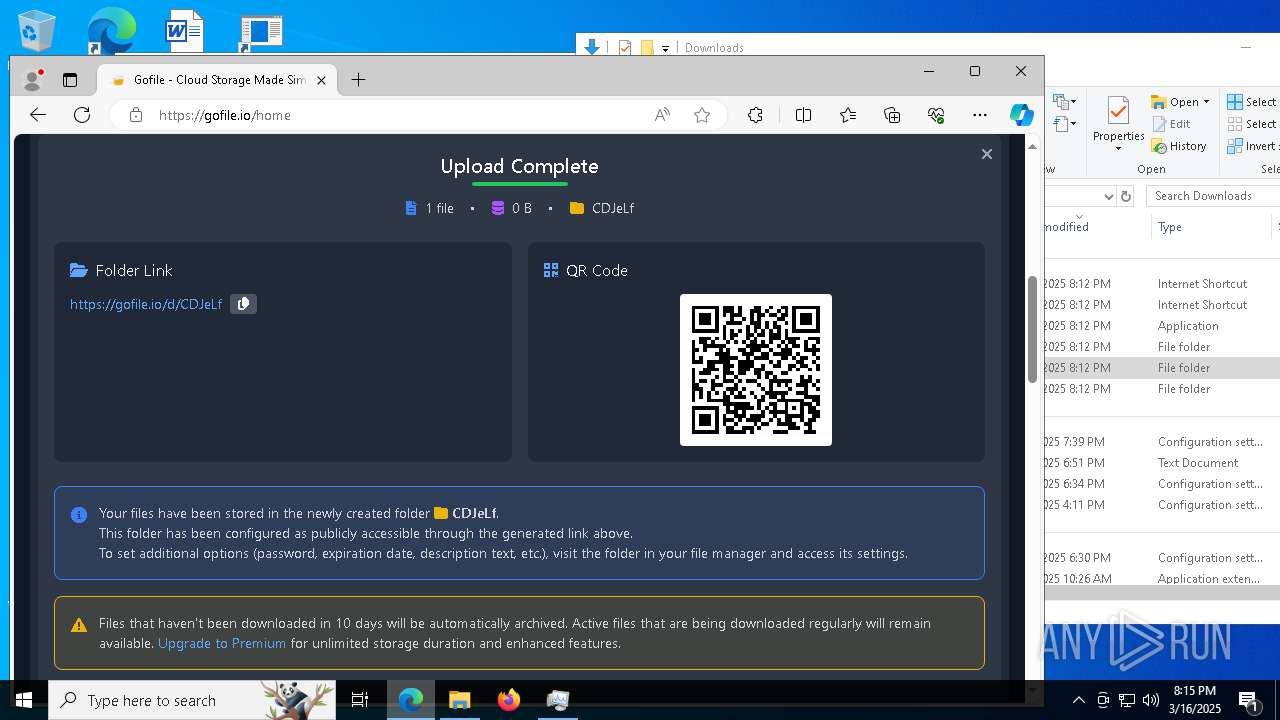Viewport: 1280px width, 720px height.
Task: Open the volume control in tray
Action: pyautogui.click(x=1151, y=700)
